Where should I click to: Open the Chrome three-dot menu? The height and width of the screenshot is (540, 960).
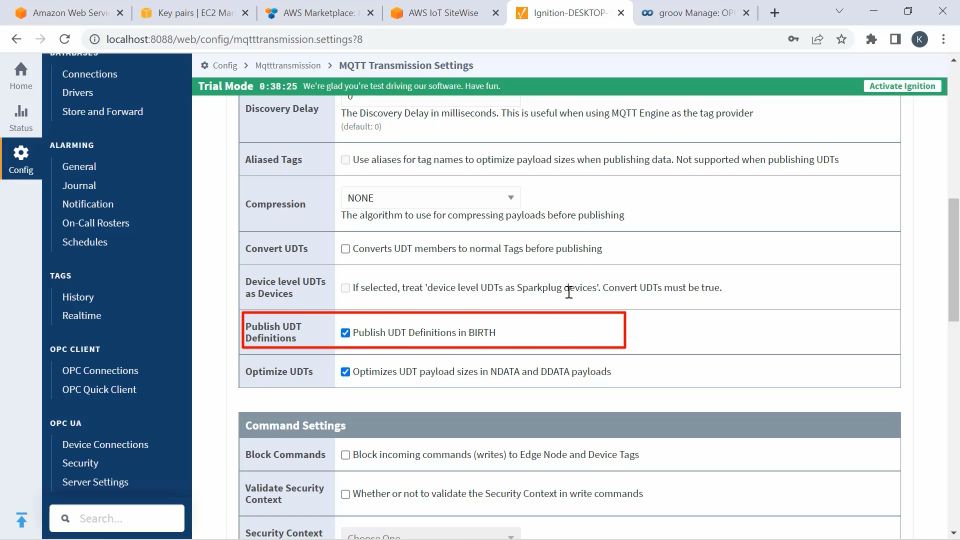coord(943,39)
